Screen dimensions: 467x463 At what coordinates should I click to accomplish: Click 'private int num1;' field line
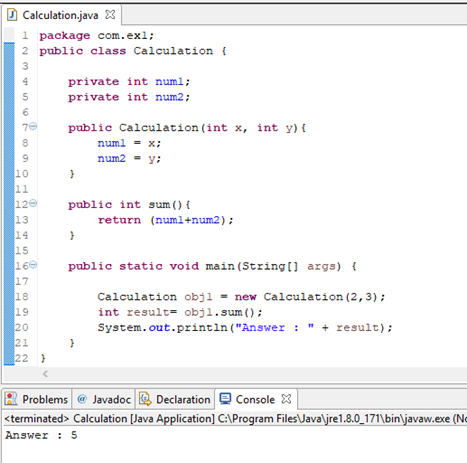coord(129,81)
